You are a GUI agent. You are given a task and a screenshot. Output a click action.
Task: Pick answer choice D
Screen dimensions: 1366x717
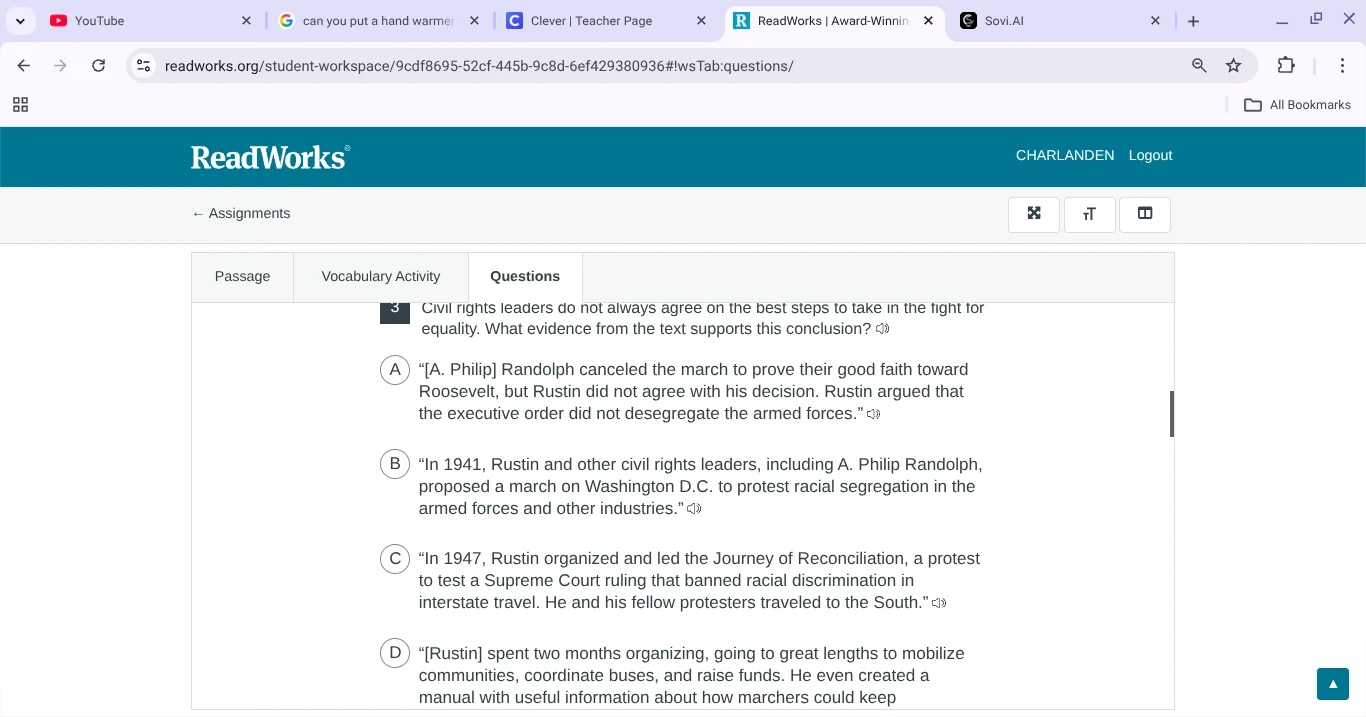395,653
